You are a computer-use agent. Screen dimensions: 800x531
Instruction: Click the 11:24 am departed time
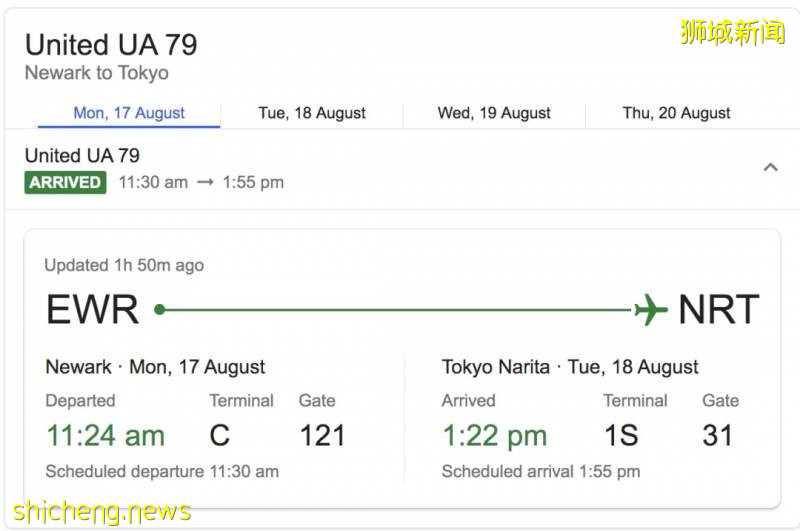105,435
